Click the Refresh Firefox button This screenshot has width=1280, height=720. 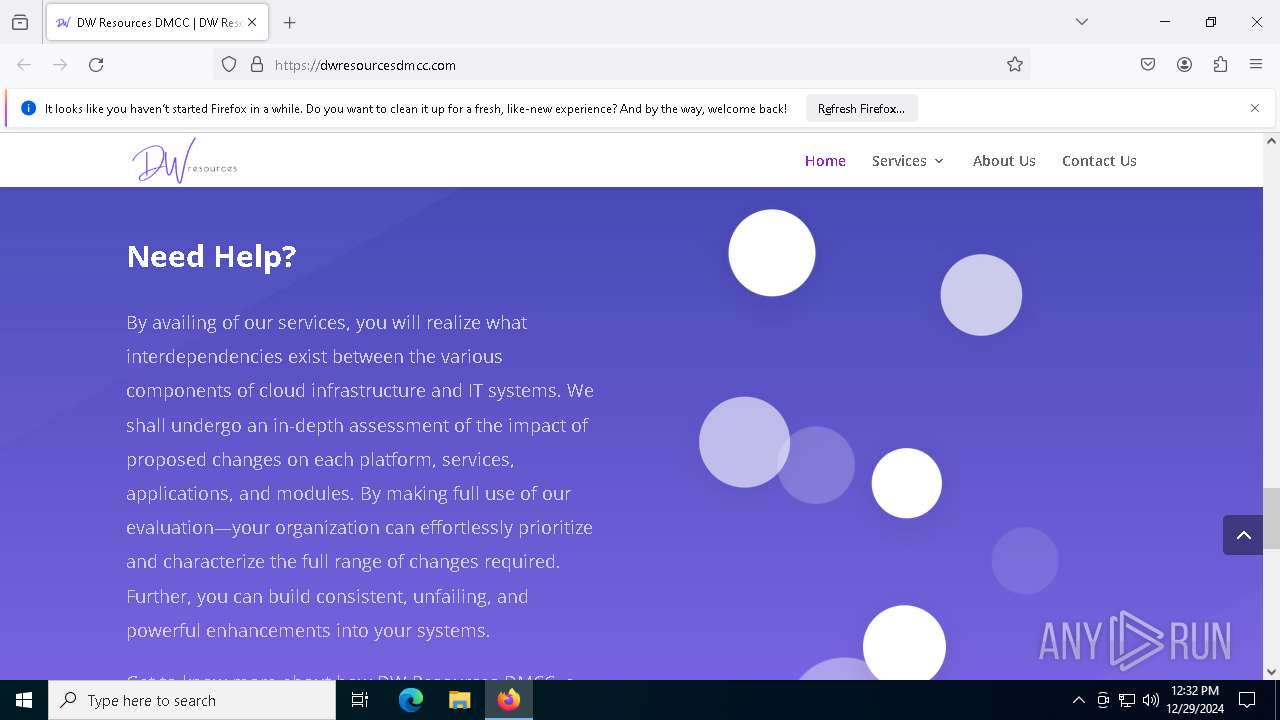pos(861,108)
